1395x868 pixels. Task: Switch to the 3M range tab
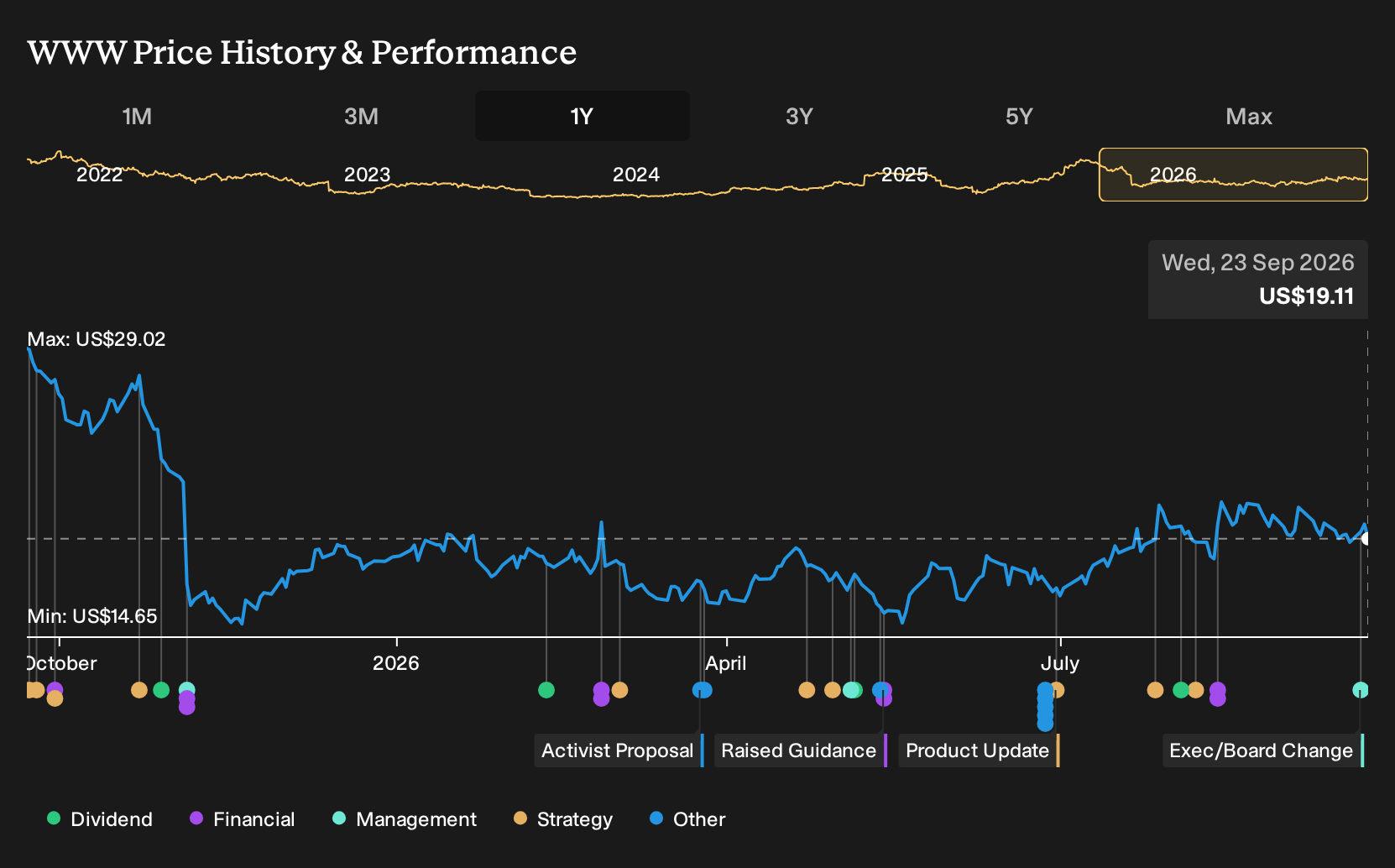pos(361,116)
